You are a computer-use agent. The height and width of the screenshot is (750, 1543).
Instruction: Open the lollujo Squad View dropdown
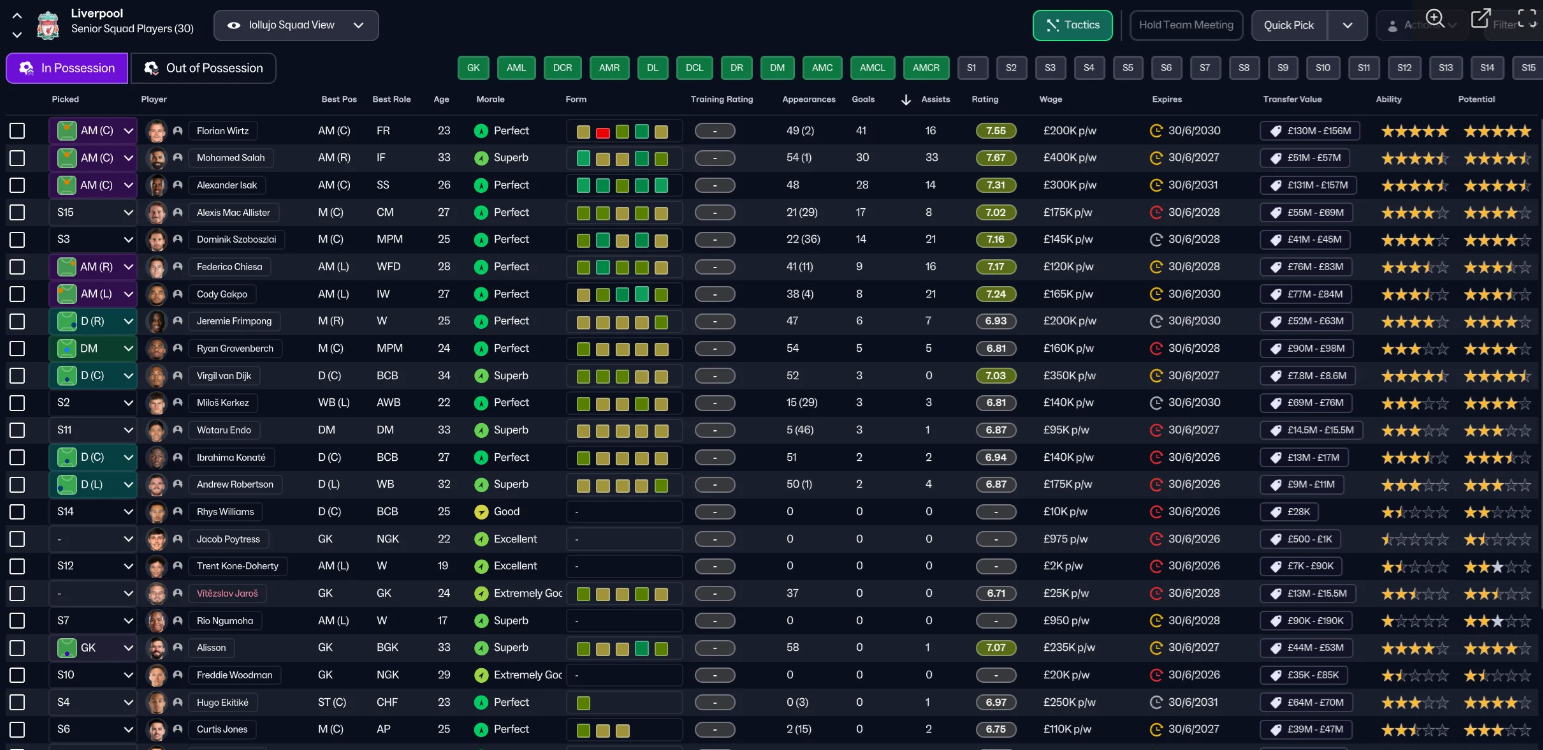(296, 25)
